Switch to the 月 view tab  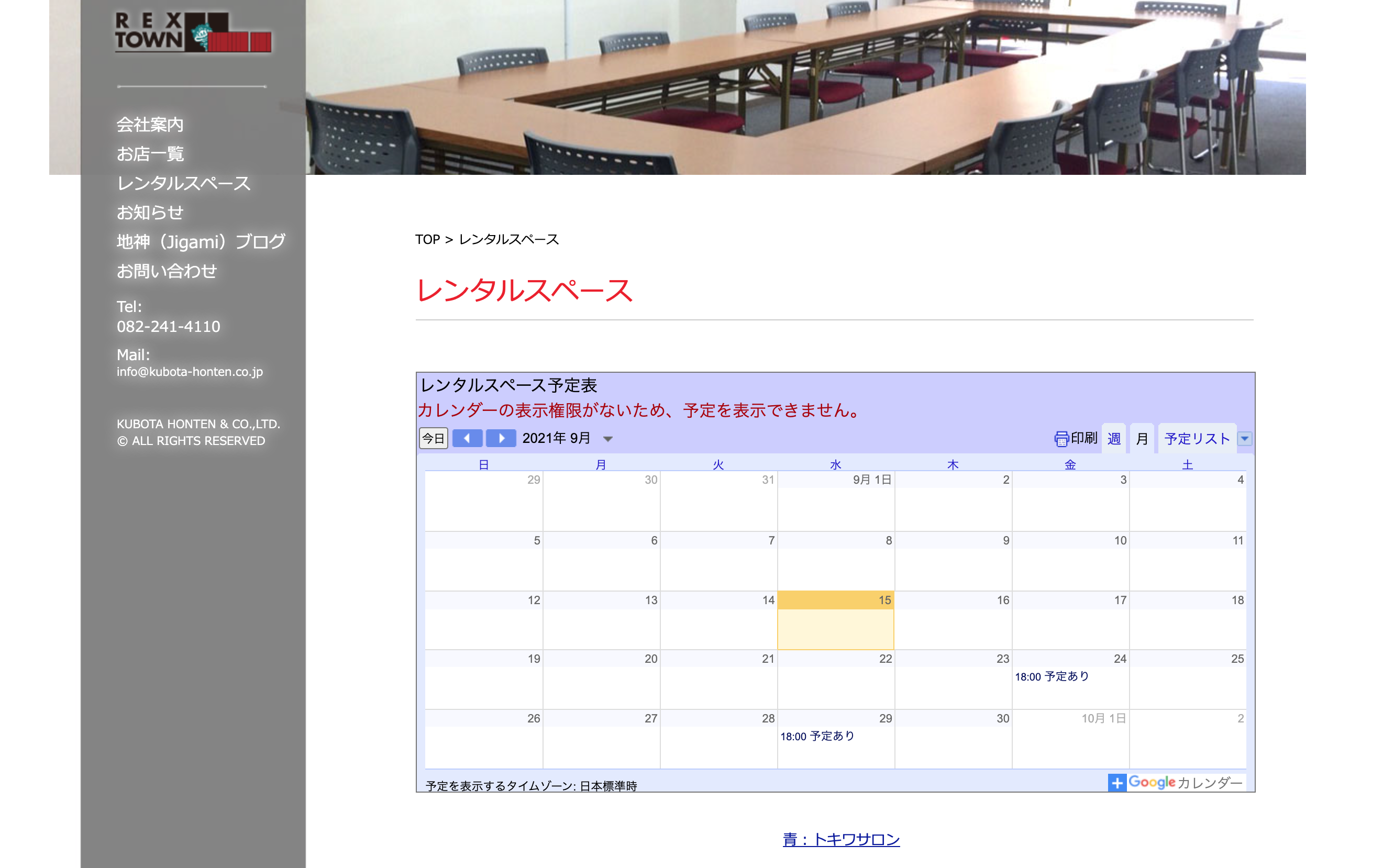pyautogui.click(x=1142, y=439)
